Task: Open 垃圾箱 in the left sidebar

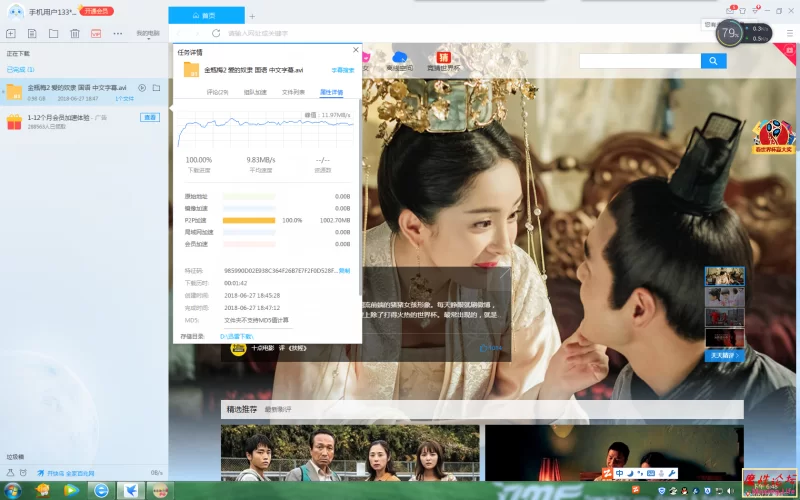Action: [15, 457]
